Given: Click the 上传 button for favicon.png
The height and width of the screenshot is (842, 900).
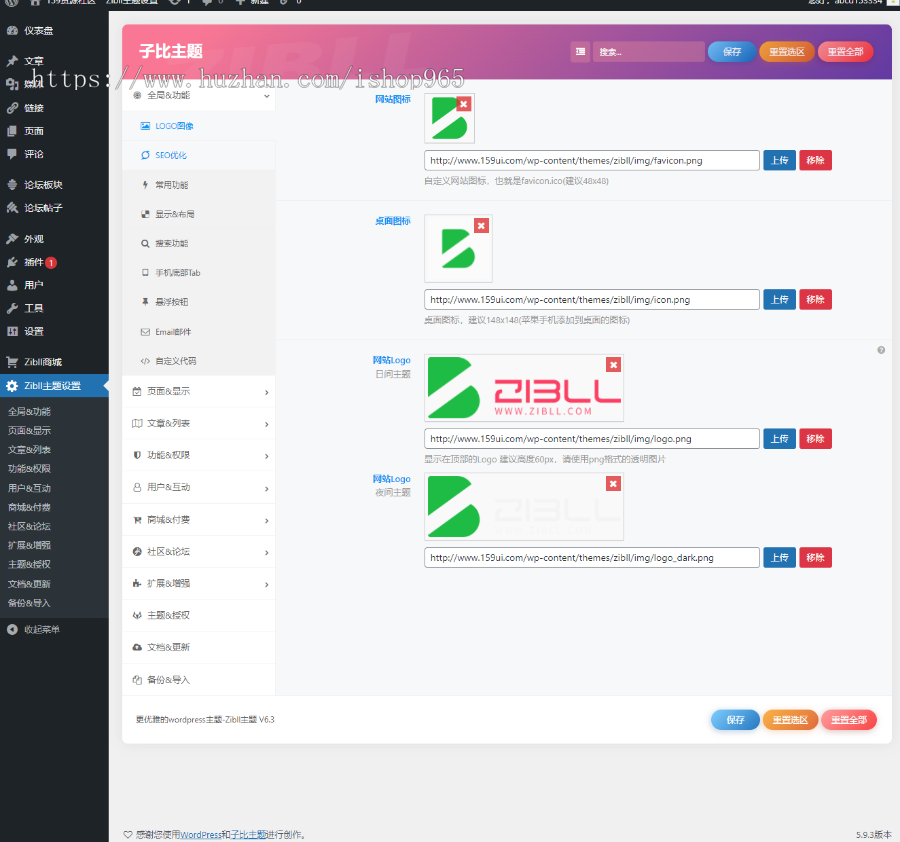Looking at the screenshot, I should coord(779,160).
